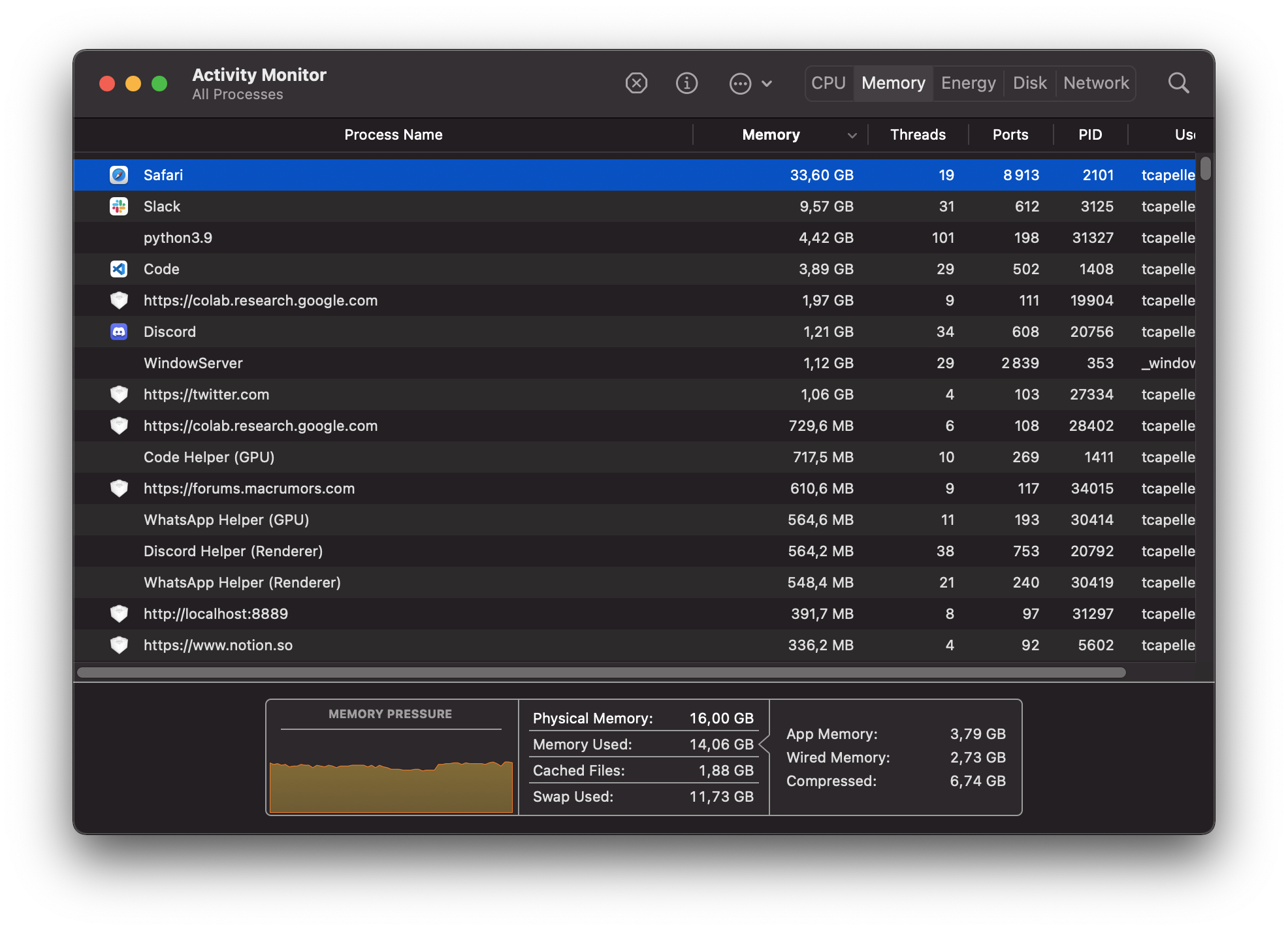Click the horizontal scrollbar below the list
This screenshot has width=1288, height=931.
tap(601, 672)
